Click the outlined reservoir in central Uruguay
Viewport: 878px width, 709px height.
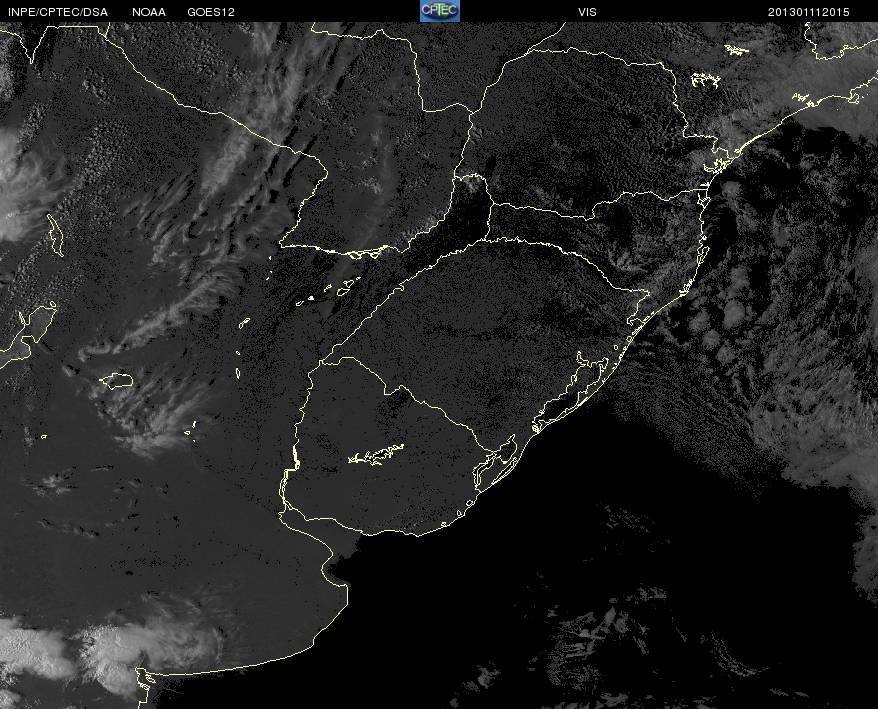coord(376,455)
